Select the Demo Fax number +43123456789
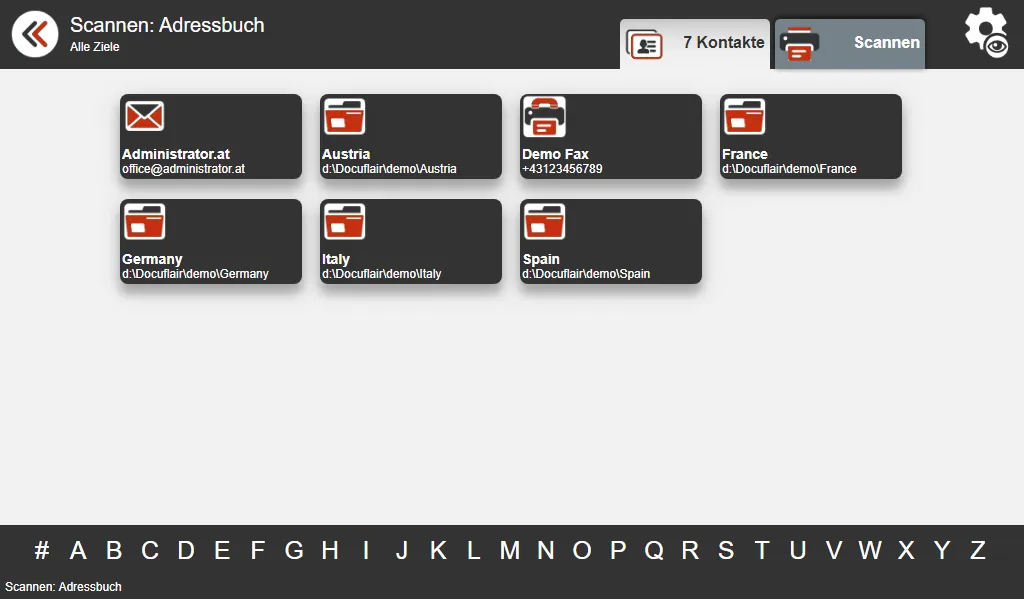The image size is (1024, 599). tap(562, 169)
